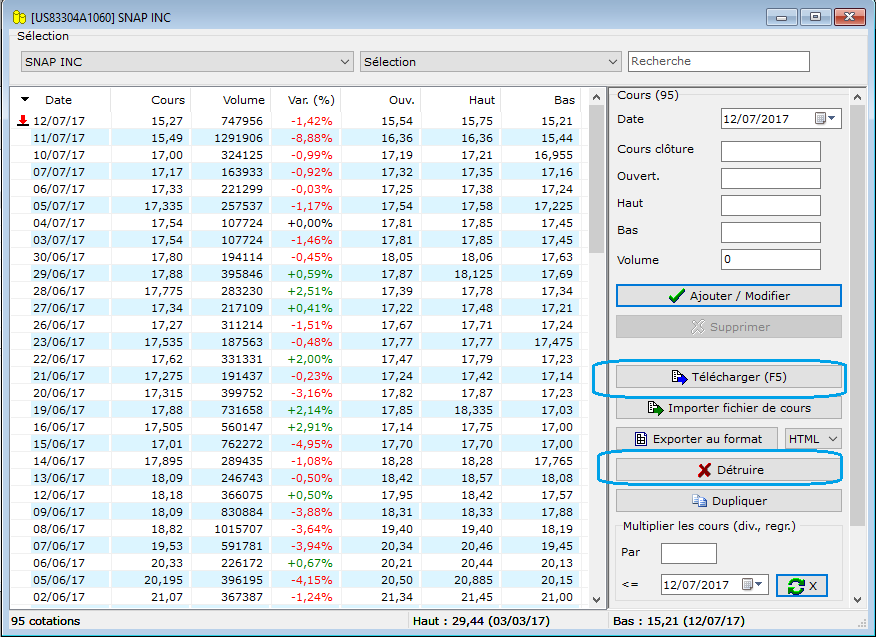This screenshot has height=637, width=876.
Task: Click the Var. (%) column header
Action: tap(311, 100)
